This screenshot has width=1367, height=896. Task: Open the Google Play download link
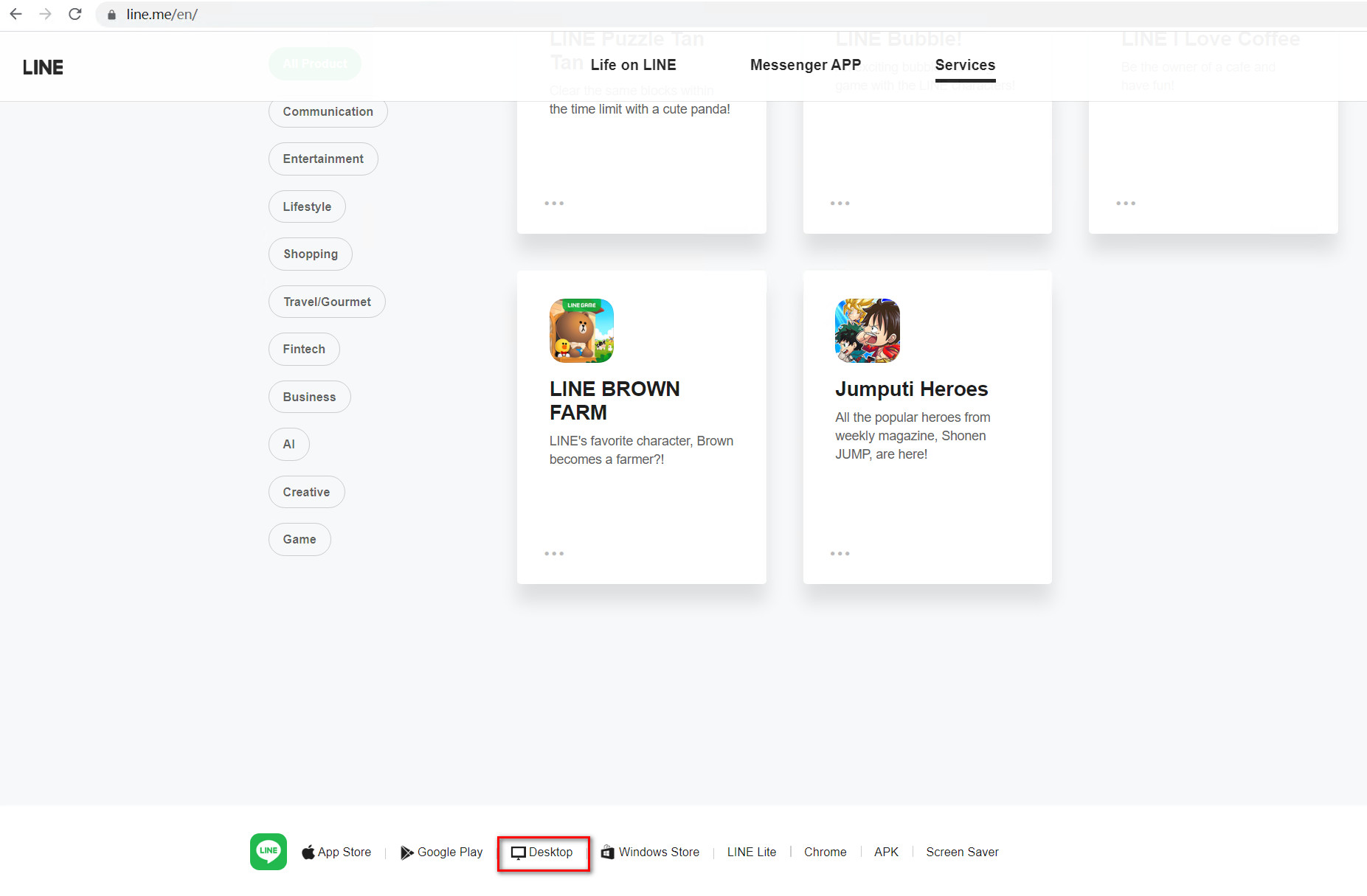[441, 852]
